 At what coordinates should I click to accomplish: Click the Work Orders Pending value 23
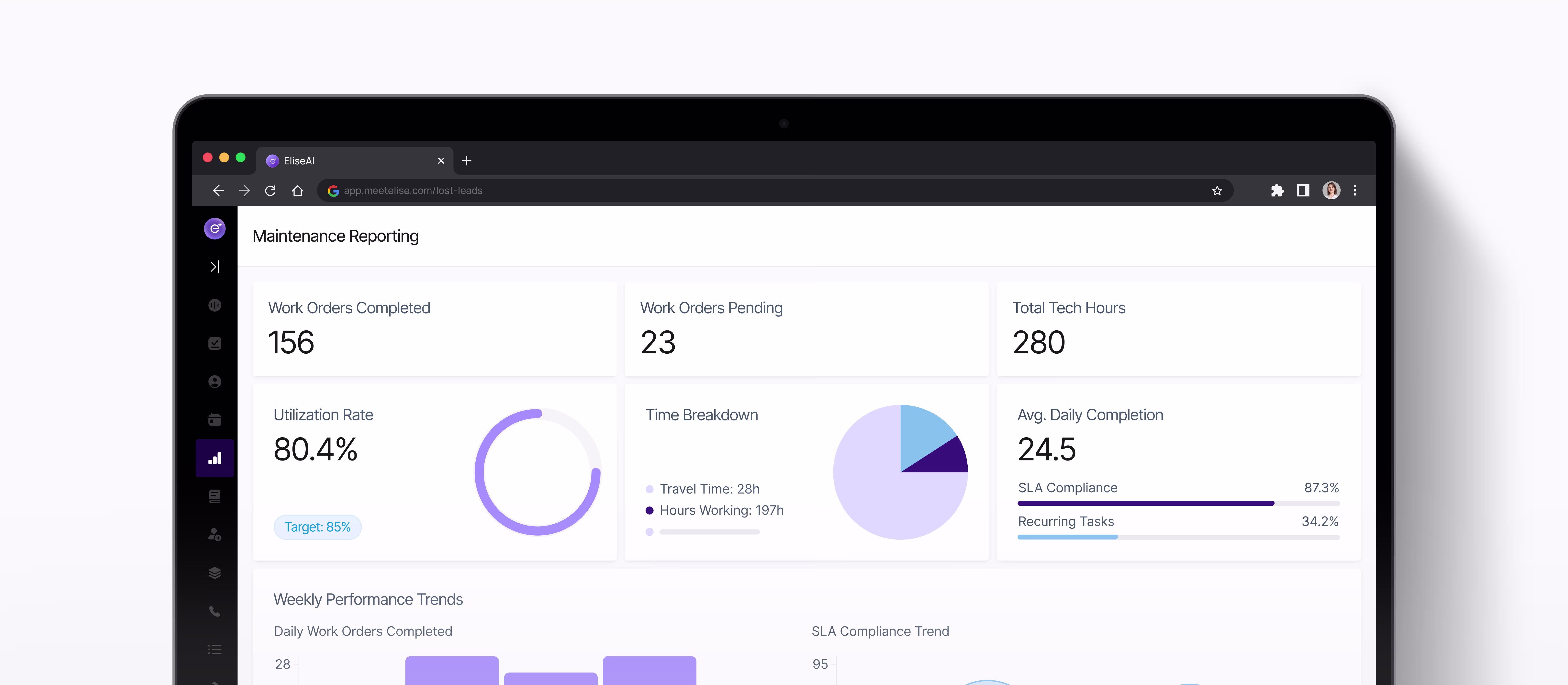[658, 342]
